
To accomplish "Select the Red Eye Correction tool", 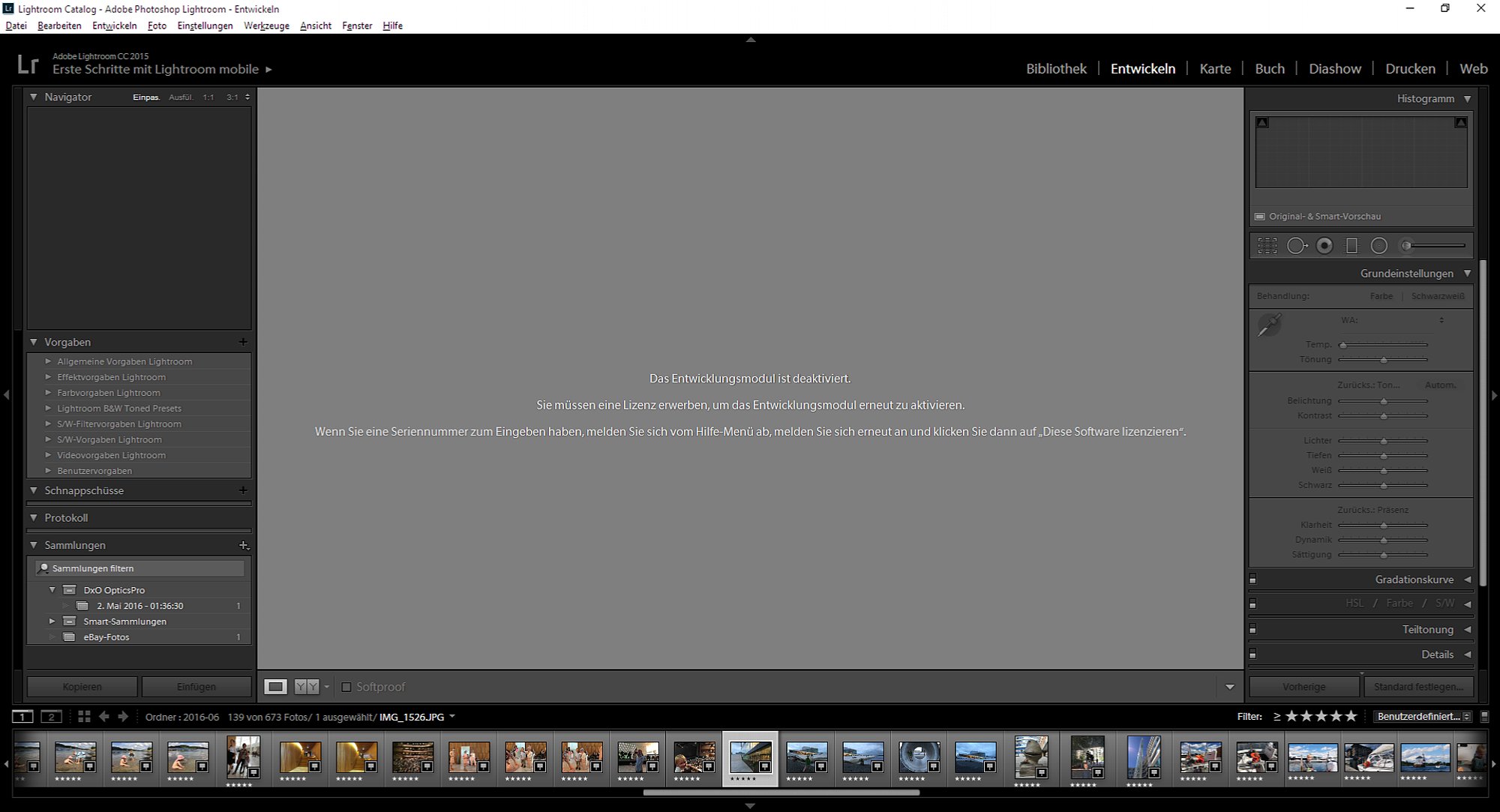I will (x=1324, y=246).
